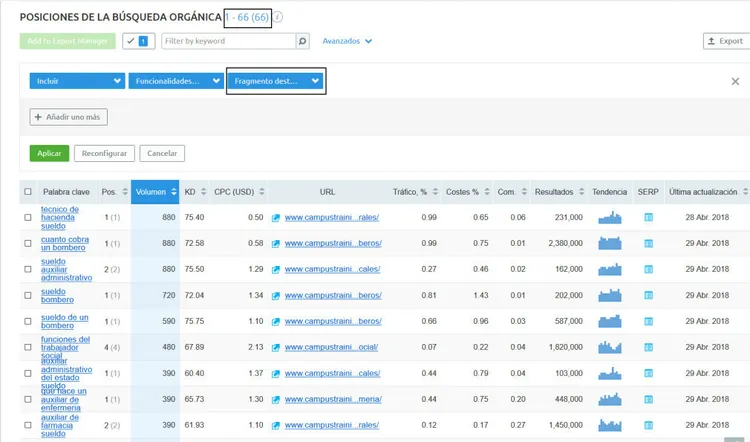The width and height of the screenshot is (750, 442).
Task: Click the Palabra clave column header
Action: pos(66,192)
